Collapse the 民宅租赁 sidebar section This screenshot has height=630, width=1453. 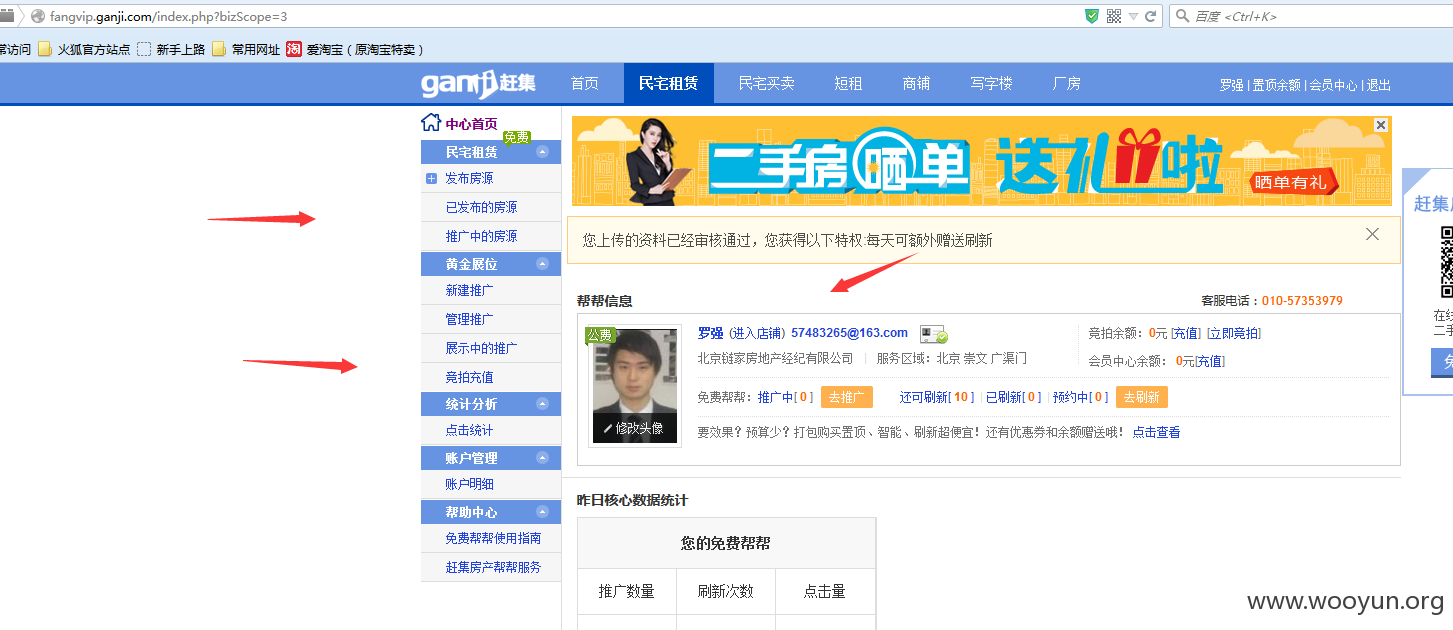click(542, 152)
